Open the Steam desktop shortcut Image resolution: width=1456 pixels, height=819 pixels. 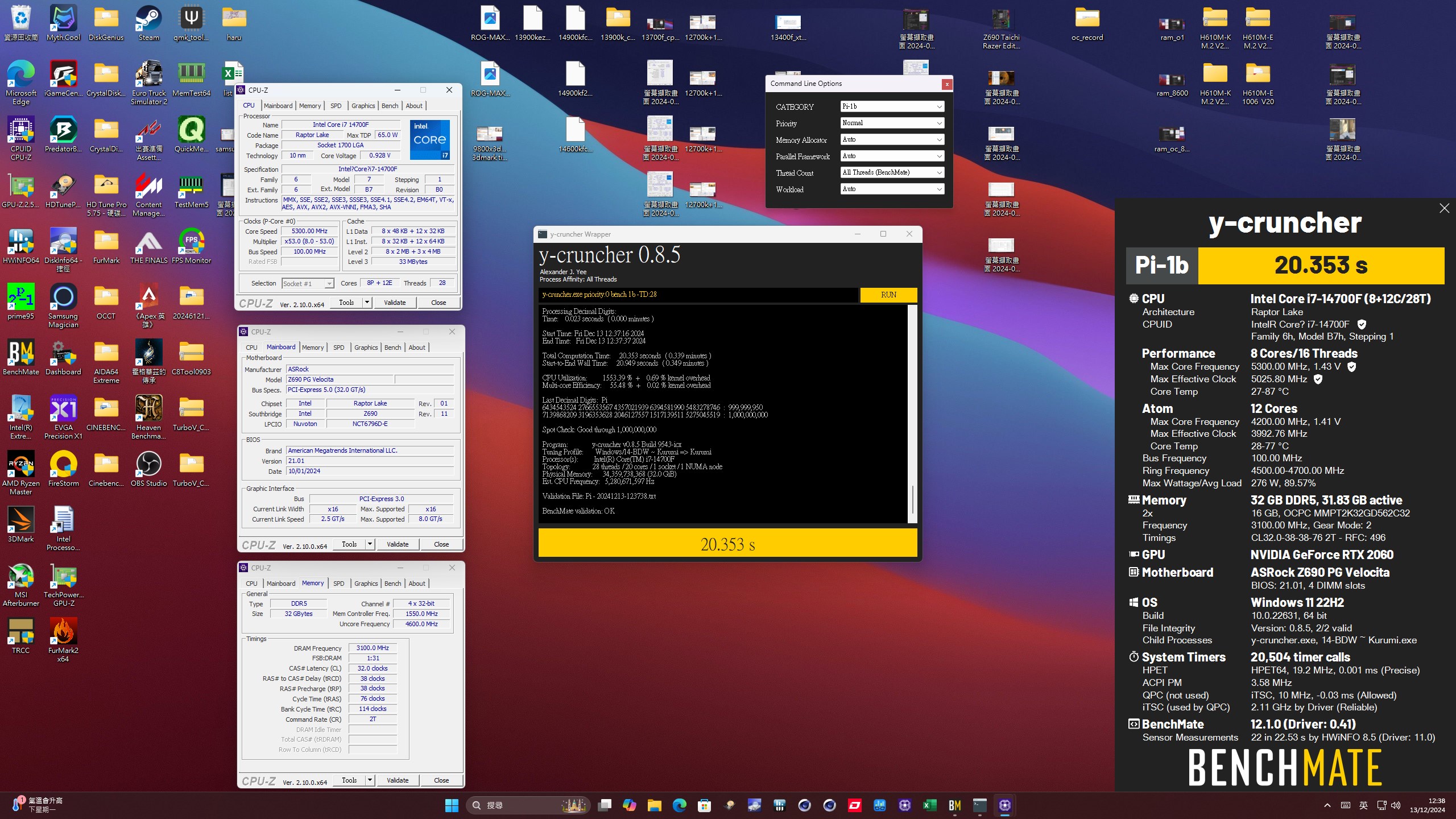[148, 23]
